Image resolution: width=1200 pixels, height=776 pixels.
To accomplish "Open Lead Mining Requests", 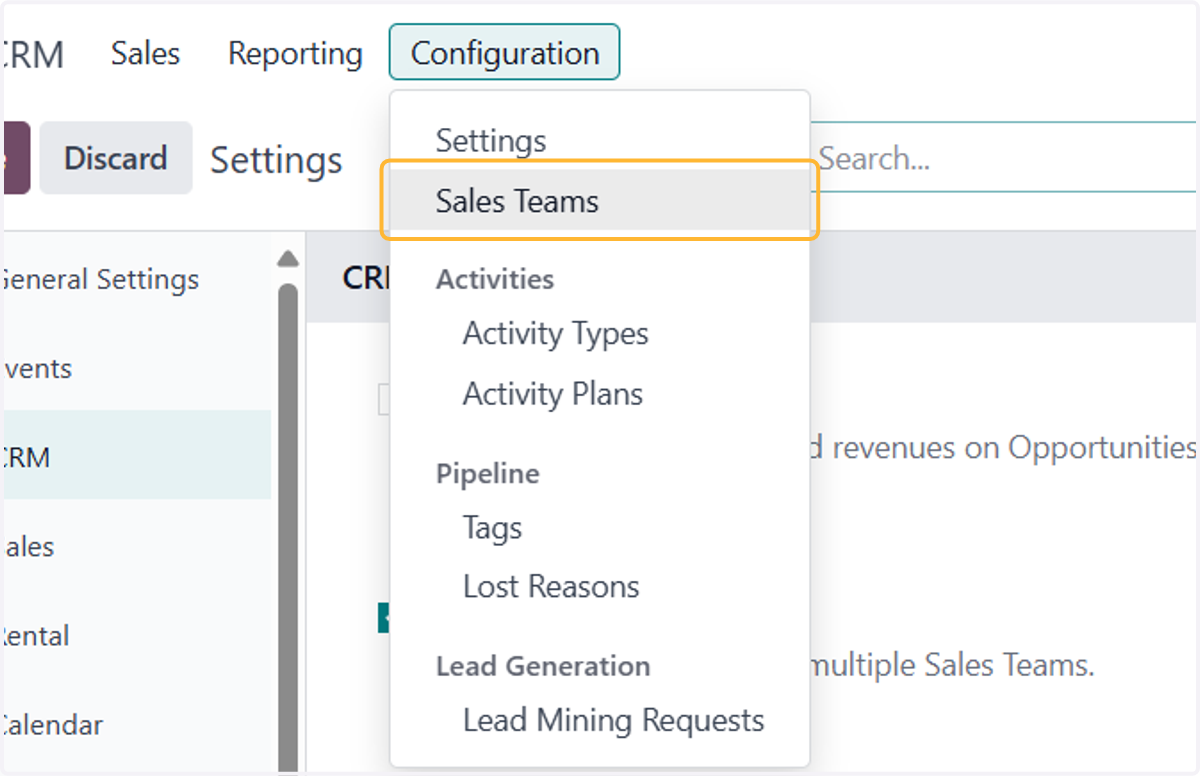I will (613, 720).
